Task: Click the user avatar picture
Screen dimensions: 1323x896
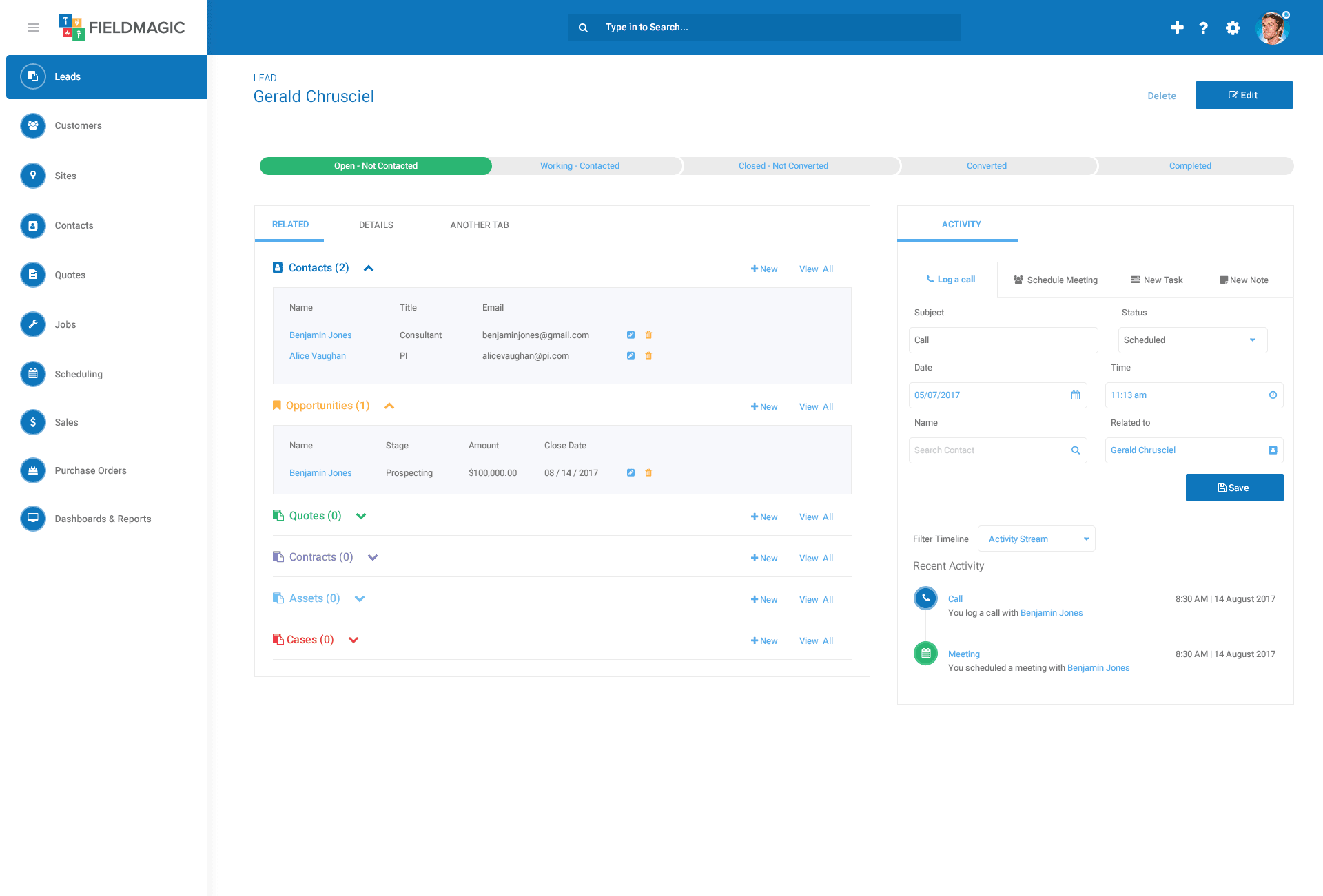Action: (x=1272, y=28)
